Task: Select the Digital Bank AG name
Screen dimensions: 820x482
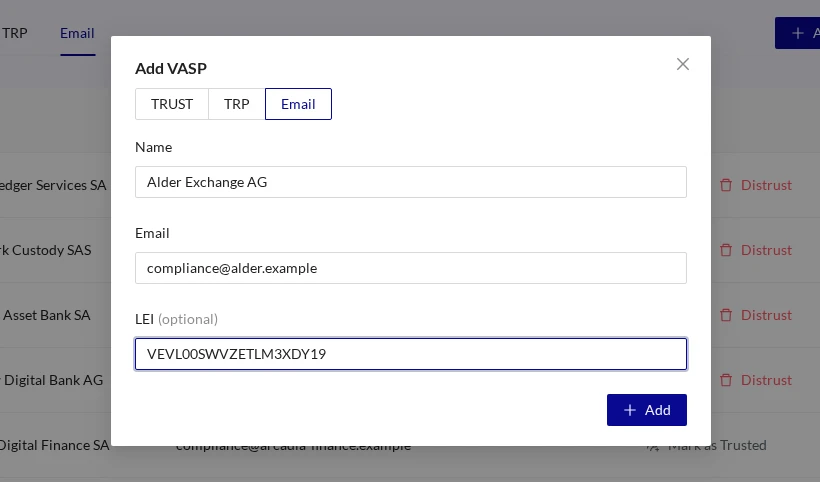Action: point(52,380)
